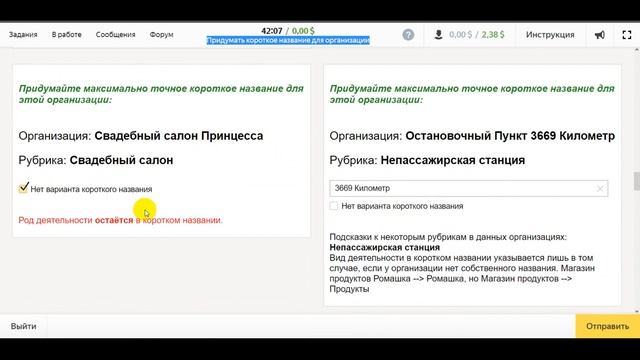
Task: Check 'Нет варианта' for Остановочный Пункт 3669
Action: (x=334, y=206)
